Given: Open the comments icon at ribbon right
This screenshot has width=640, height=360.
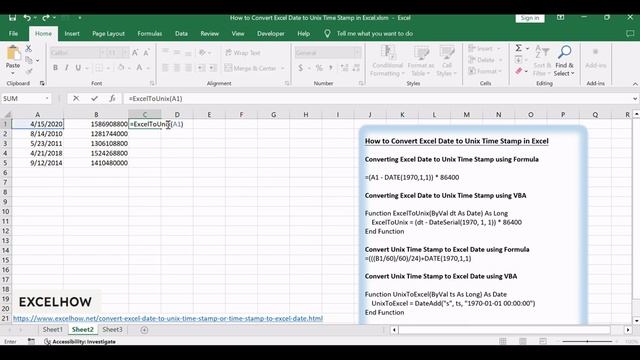Looking at the screenshot, I should [x=630, y=34].
